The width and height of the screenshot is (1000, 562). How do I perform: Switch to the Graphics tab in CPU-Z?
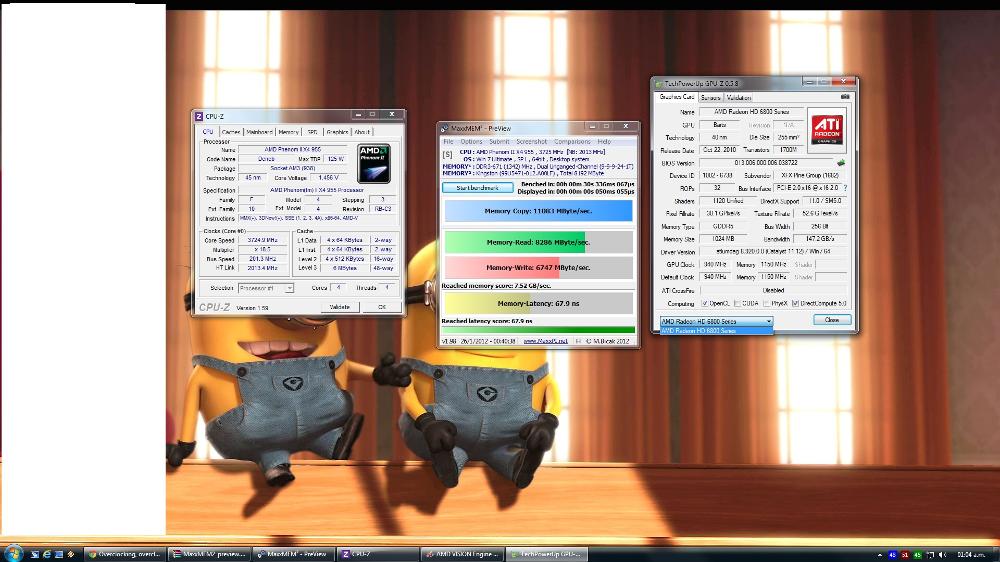click(337, 132)
